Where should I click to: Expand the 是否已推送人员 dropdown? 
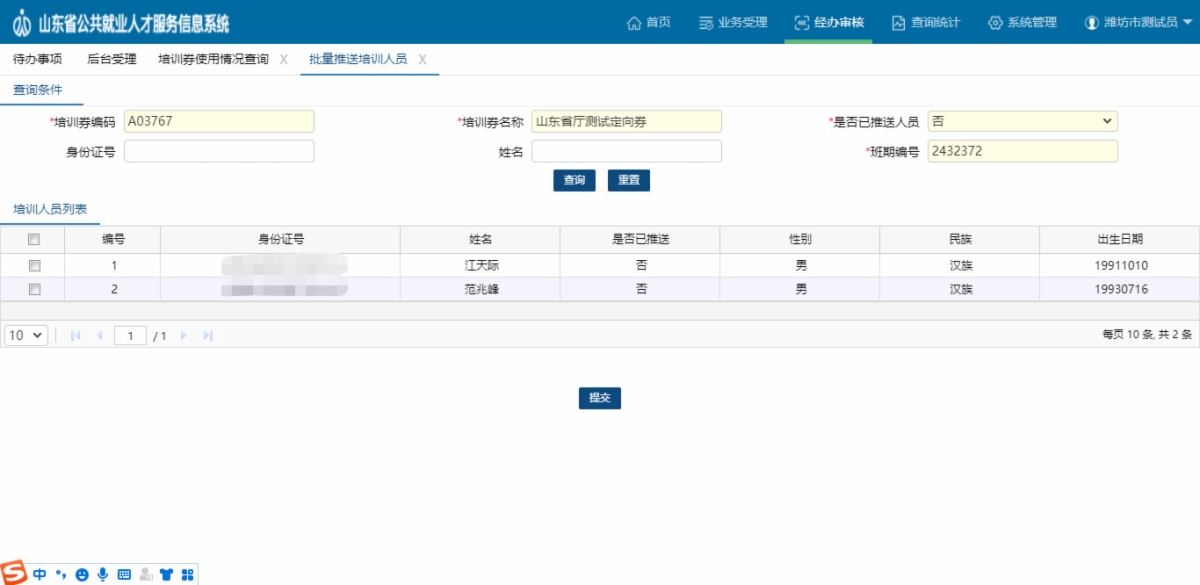pyautogui.click(x=1022, y=121)
